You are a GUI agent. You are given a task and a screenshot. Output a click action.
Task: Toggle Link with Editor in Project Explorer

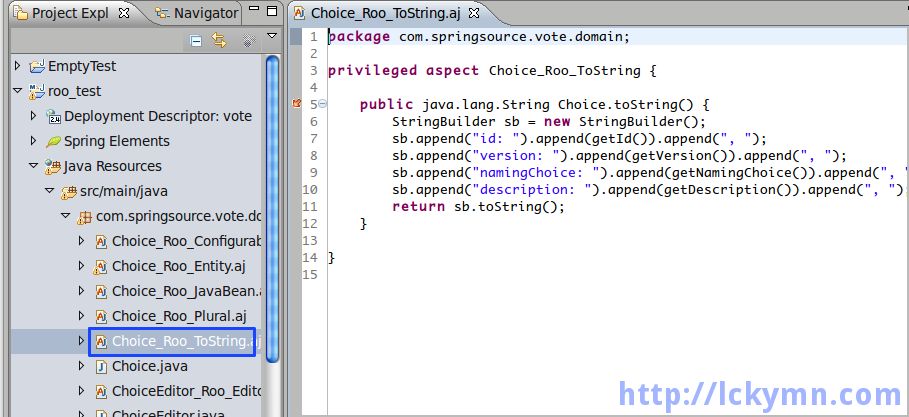click(219, 41)
